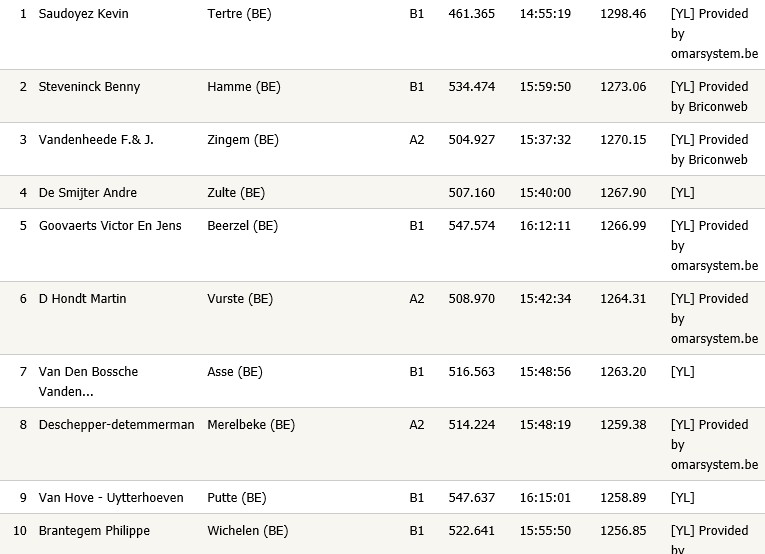Viewport: 765px width, 554px height.
Task: Click on De Smijter Andre
Action: click(x=87, y=193)
